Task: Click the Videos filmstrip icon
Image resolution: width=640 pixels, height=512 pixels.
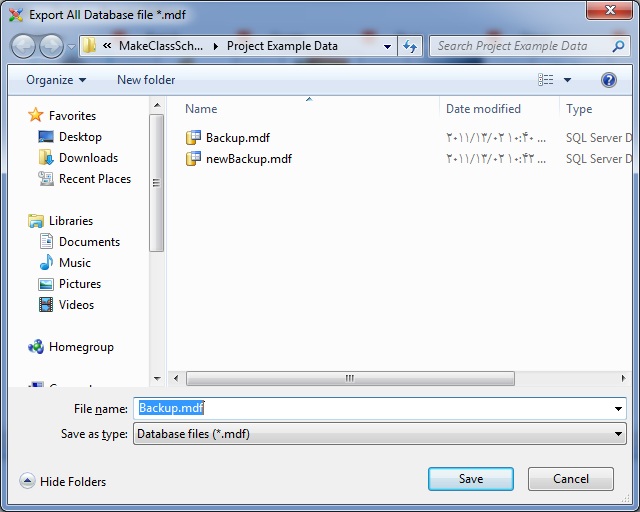Action: [x=46, y=305]
